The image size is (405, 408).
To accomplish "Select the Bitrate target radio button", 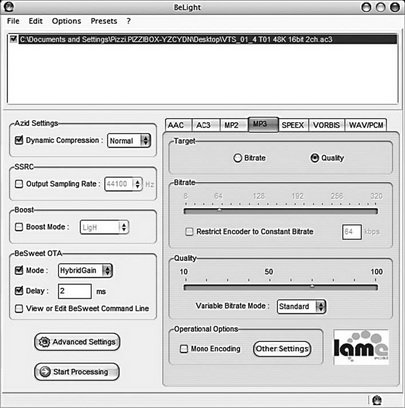I will click(237, 158).
